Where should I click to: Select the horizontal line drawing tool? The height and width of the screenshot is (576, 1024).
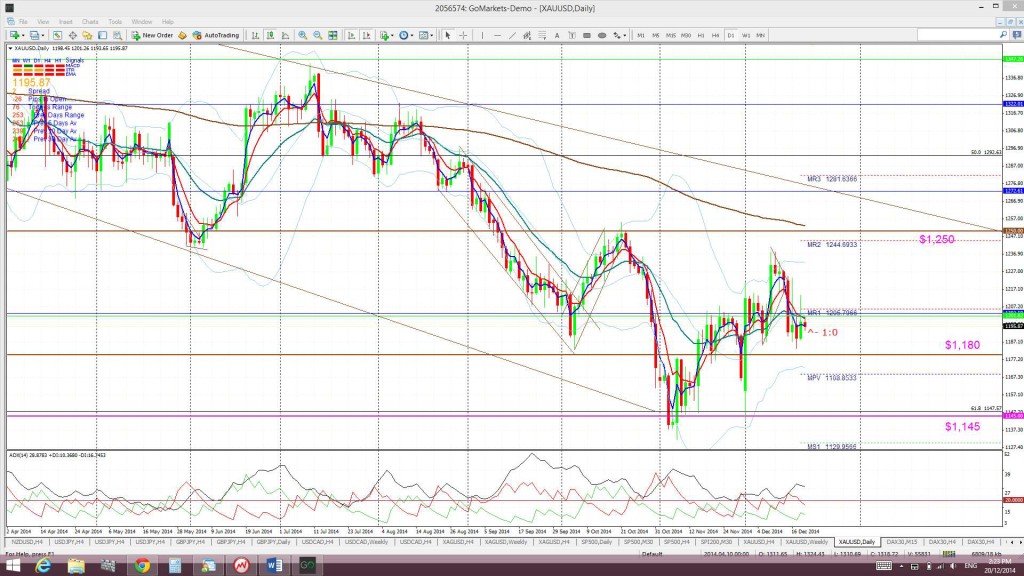(498, 35)
